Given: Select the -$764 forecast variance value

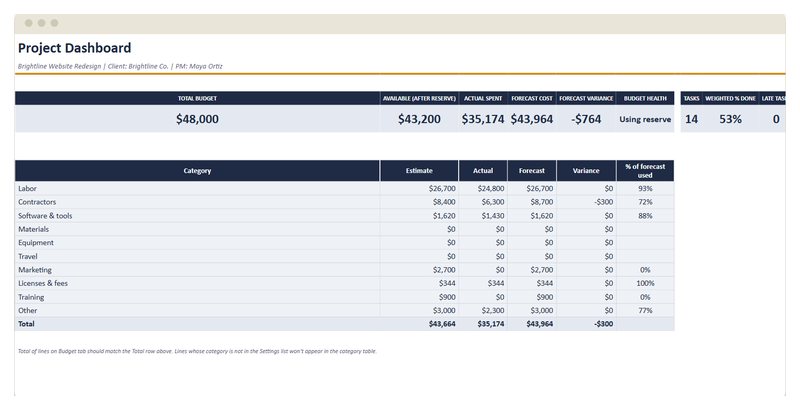Looking at the screenshot, I should pyautogui.click(x=586, y=119).
